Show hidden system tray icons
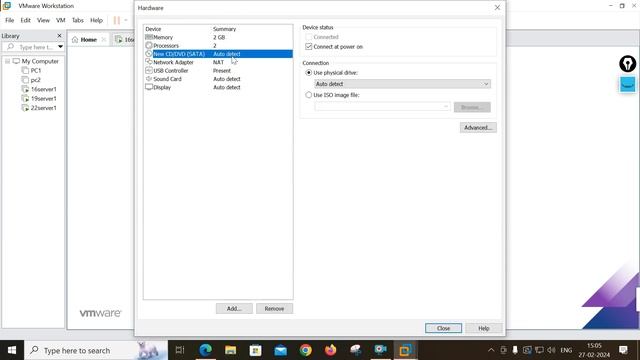The image size is (640, 360). (x=491, y=350)
